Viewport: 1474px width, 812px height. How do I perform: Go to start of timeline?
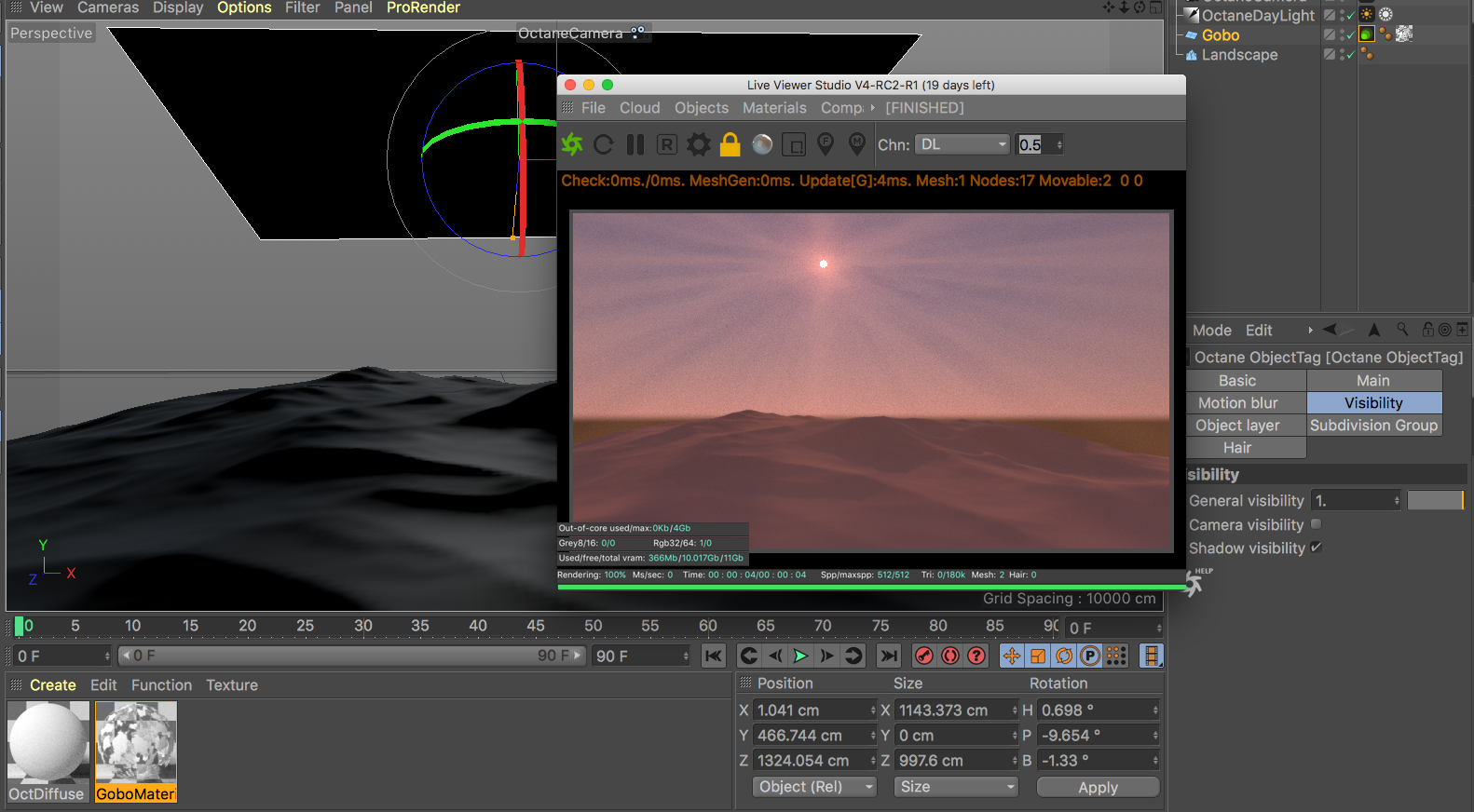pos(714,656)
